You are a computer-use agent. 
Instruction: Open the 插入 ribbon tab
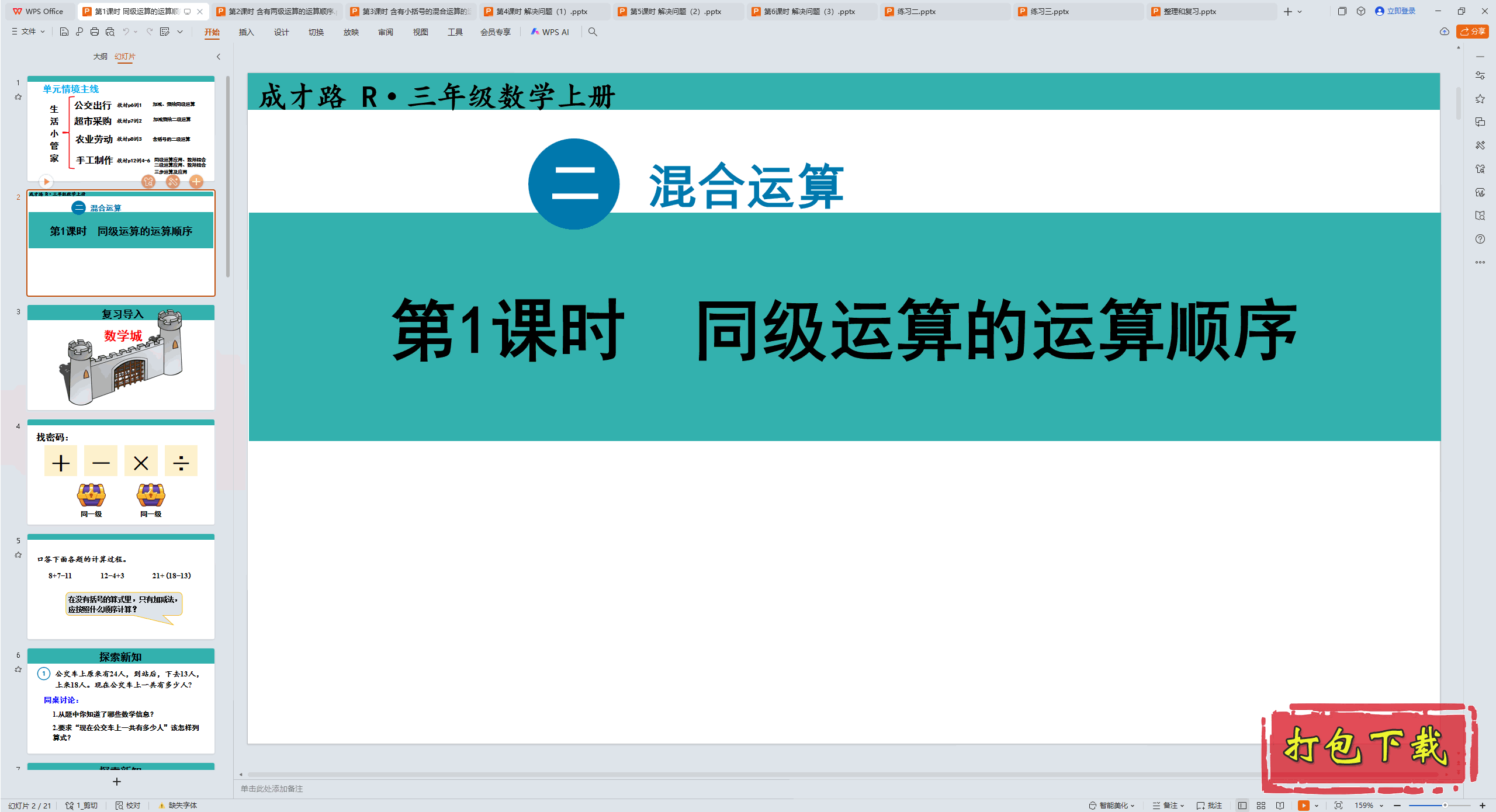coord(246,32)
